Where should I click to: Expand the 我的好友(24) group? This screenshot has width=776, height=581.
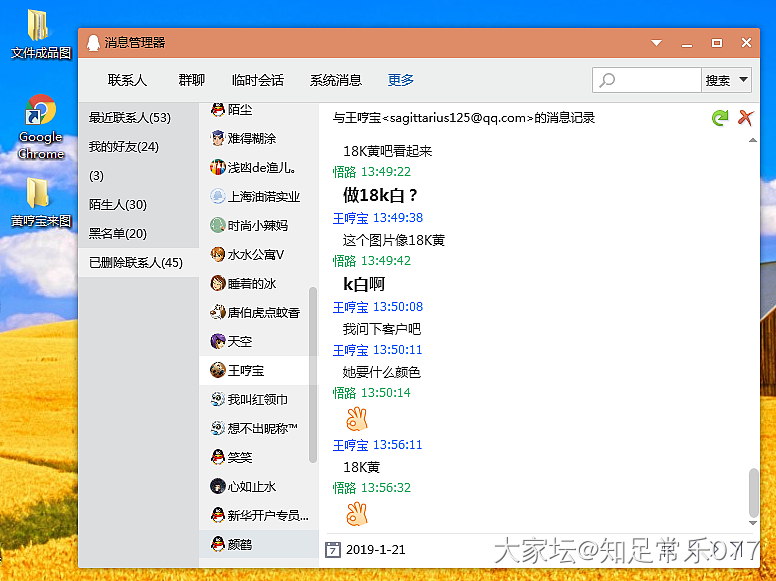click(x=124, y=147)
